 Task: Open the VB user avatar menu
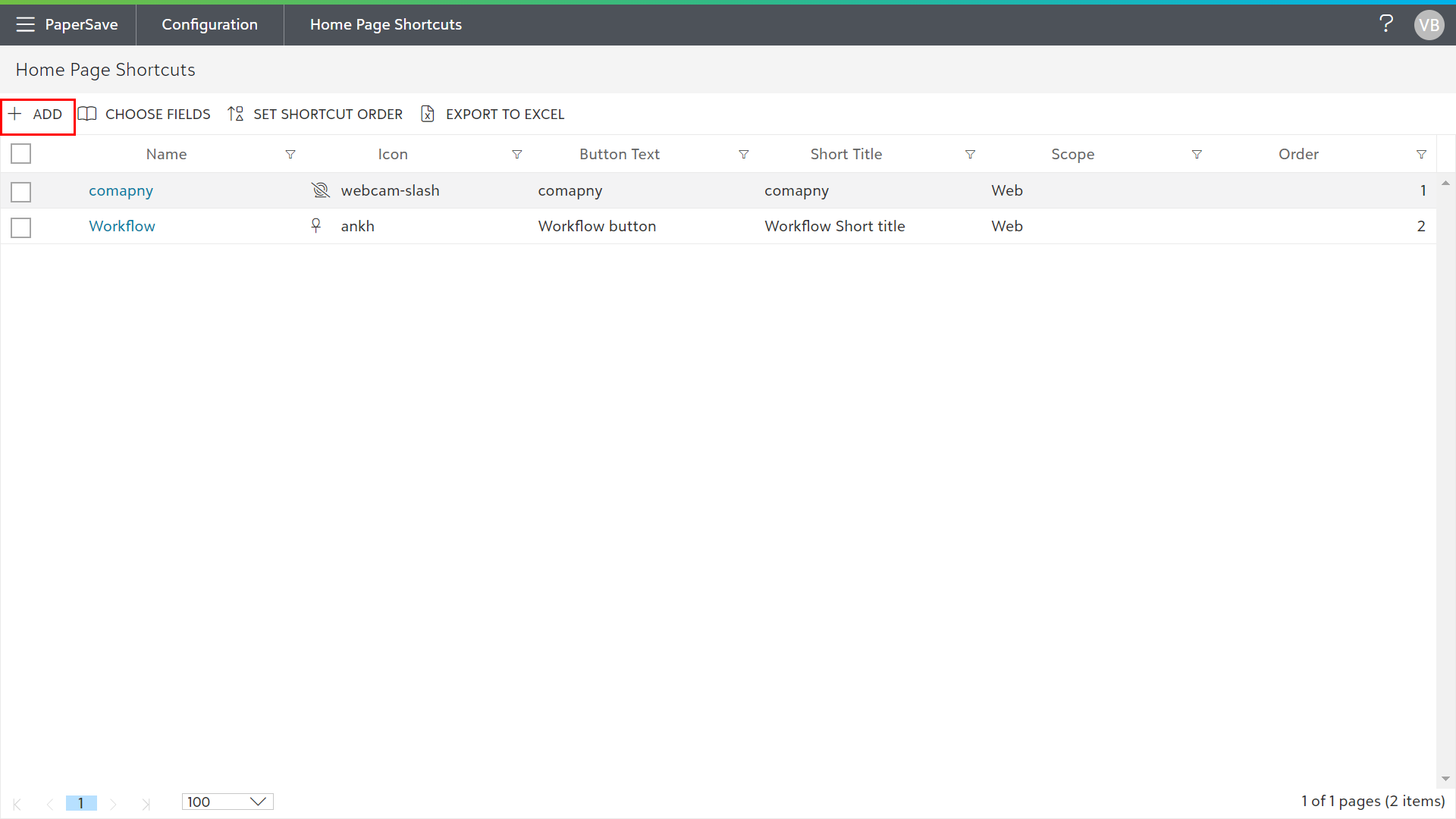tap(1429, 25)
